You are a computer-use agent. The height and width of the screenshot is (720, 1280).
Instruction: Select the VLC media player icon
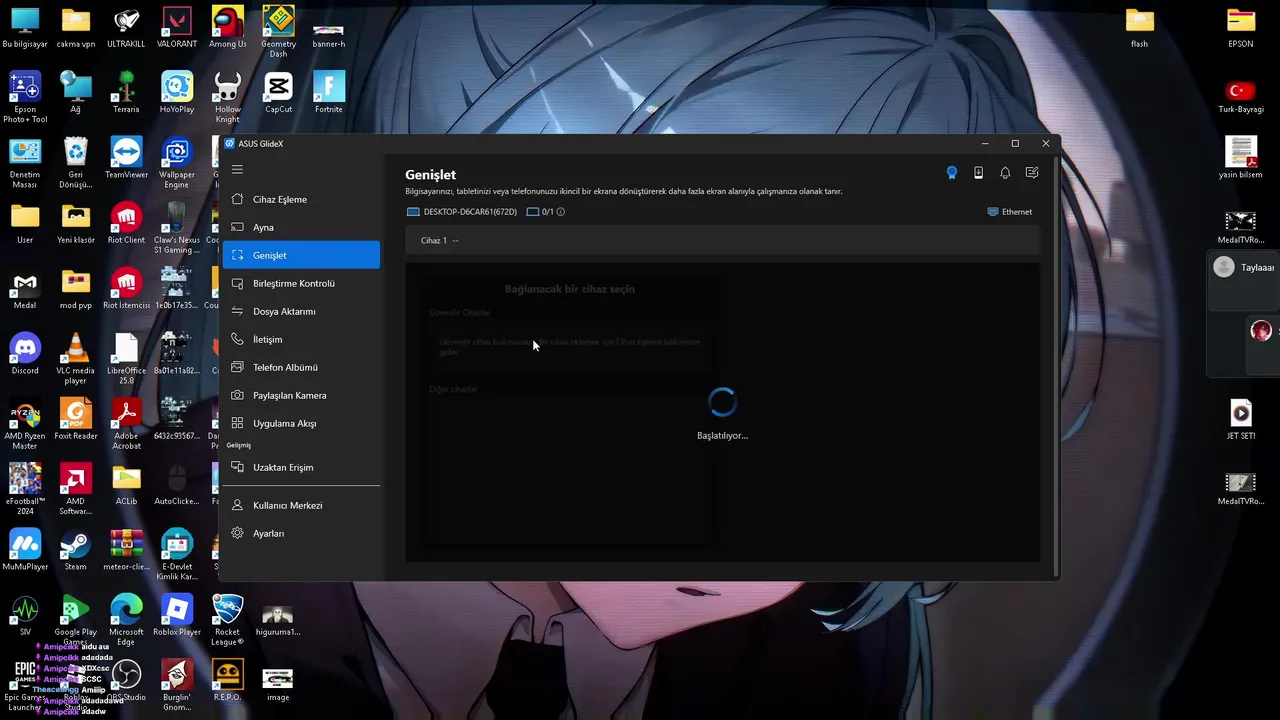75,359
